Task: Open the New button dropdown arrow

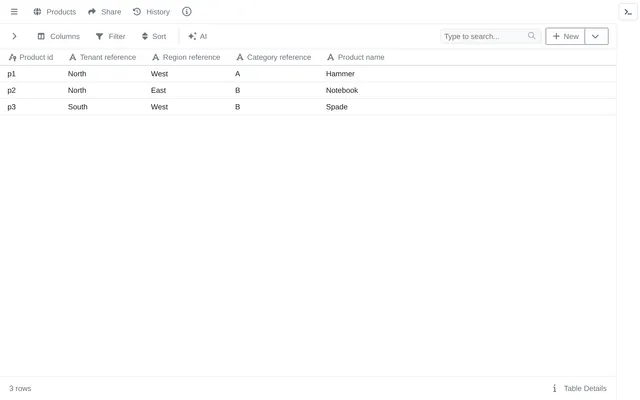Action: tap(596, 36)
